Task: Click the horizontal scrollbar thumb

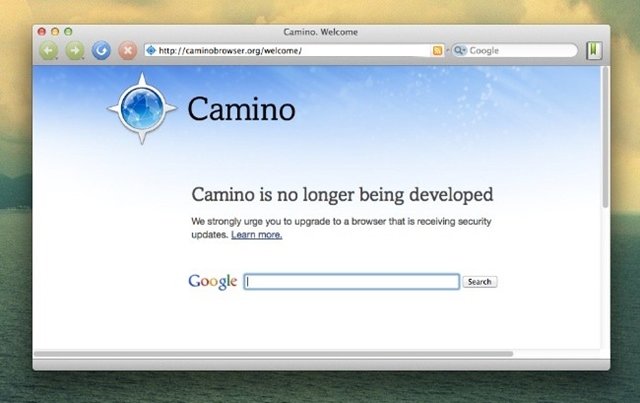Action: [x=273, y=354]
